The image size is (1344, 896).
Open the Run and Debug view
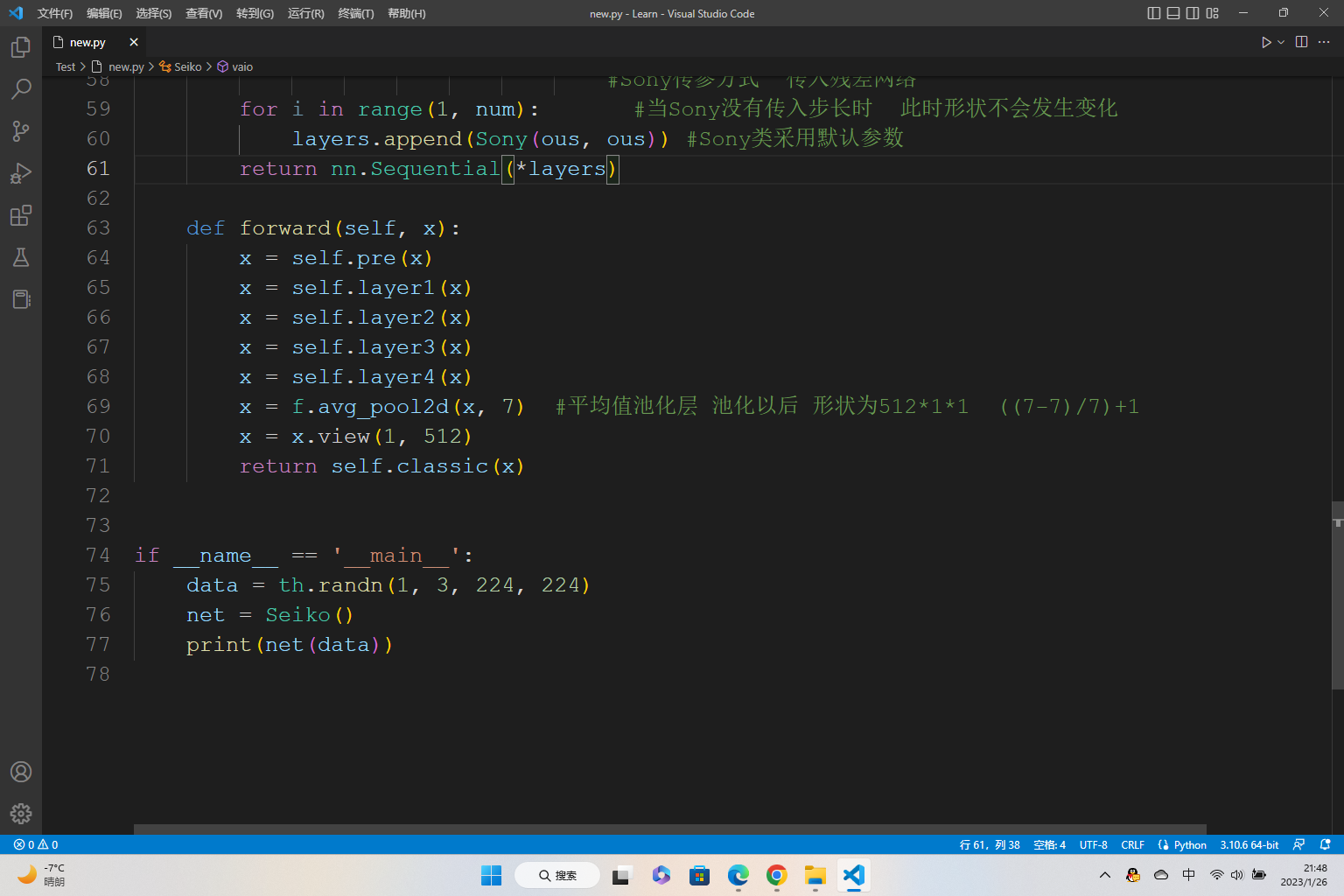(x=21, y=173)
